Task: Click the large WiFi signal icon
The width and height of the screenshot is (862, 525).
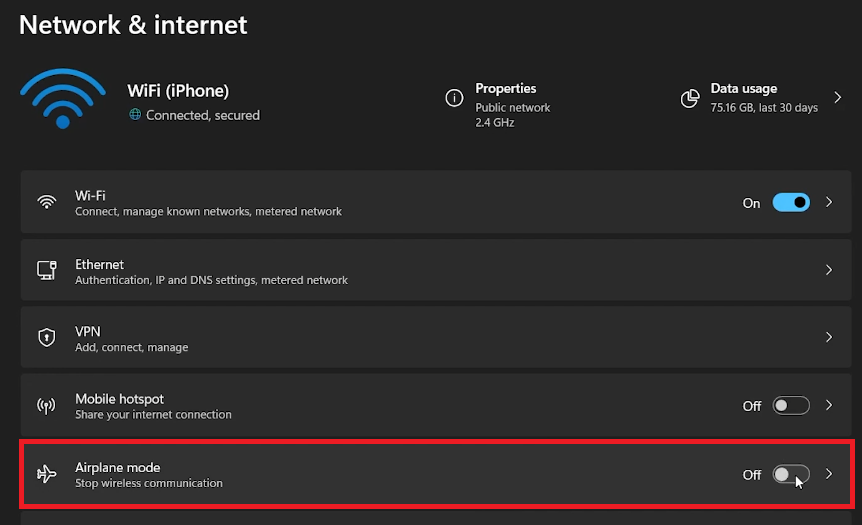Action: click(63, 98)
